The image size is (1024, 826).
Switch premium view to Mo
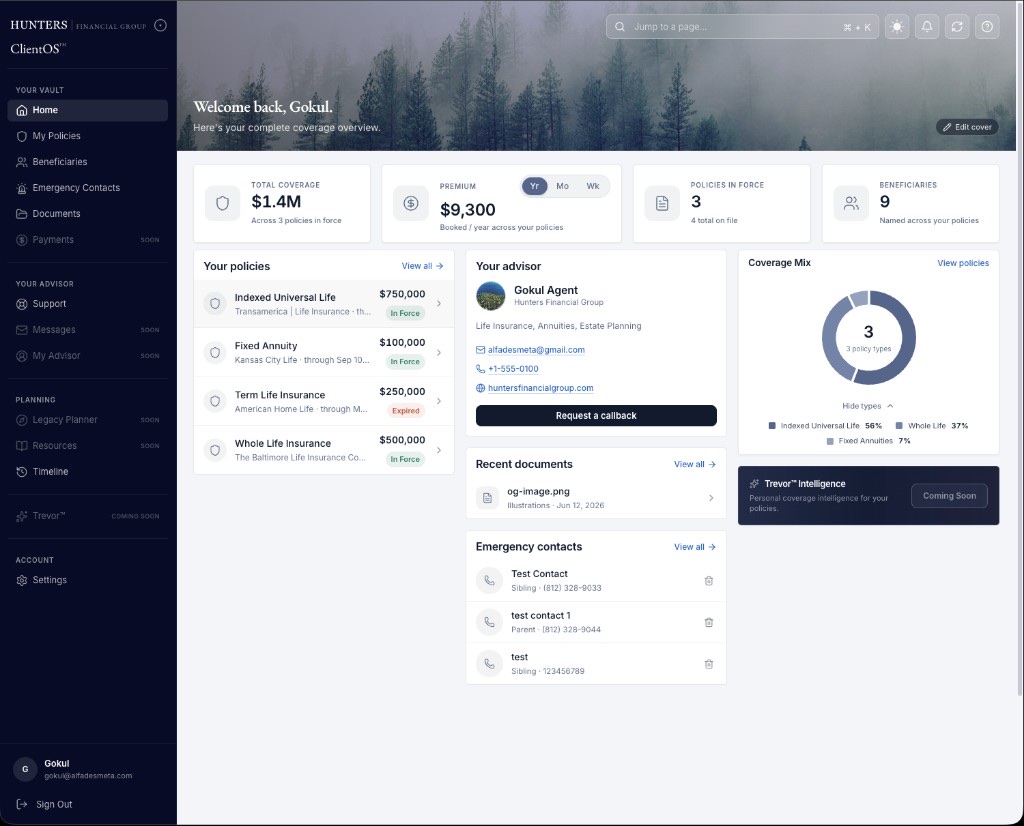click(x=562, y=186)
